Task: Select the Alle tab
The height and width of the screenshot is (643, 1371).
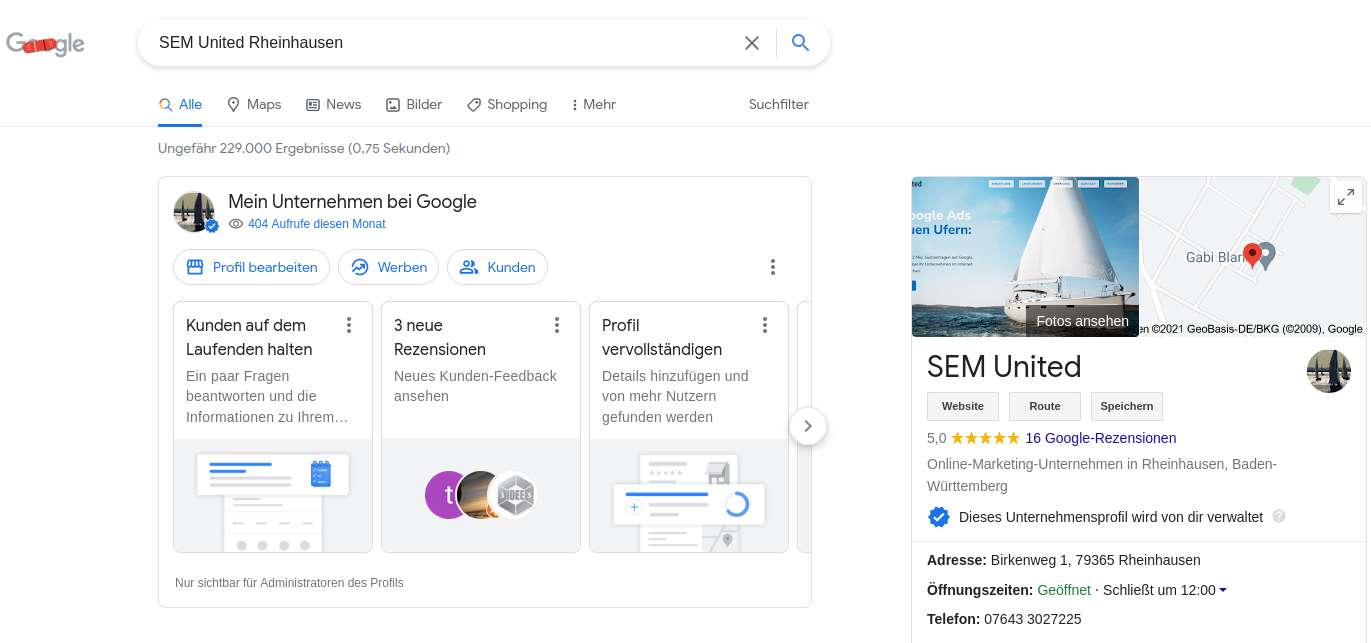Action: coord(180,104)
